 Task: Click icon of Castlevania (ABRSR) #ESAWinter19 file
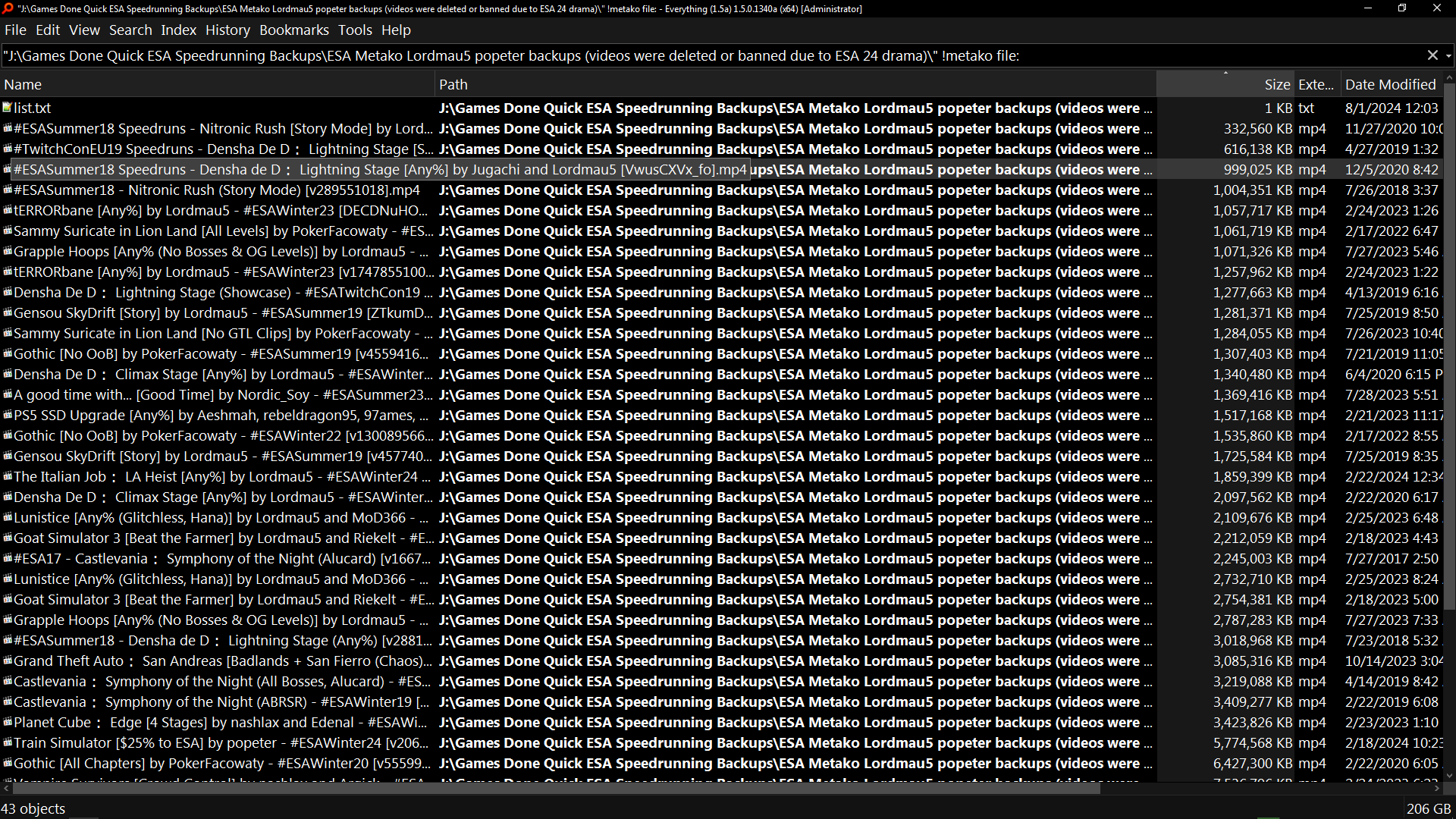[8, 701]
